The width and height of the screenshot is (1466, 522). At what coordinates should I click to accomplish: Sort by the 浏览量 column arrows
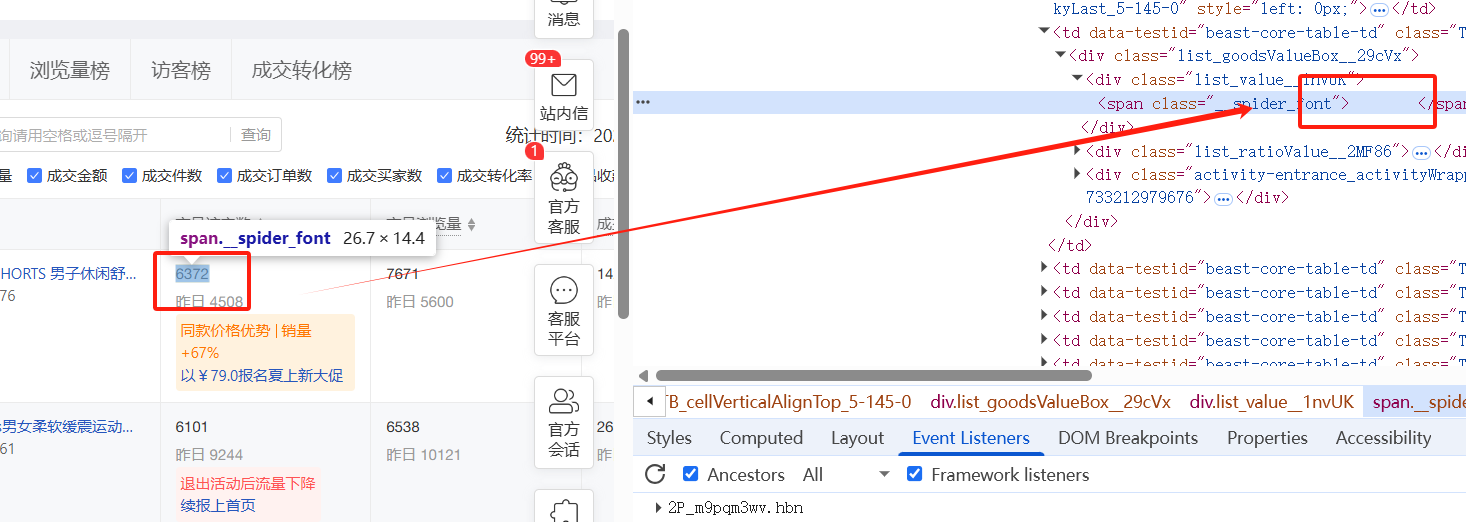point(471,225)
